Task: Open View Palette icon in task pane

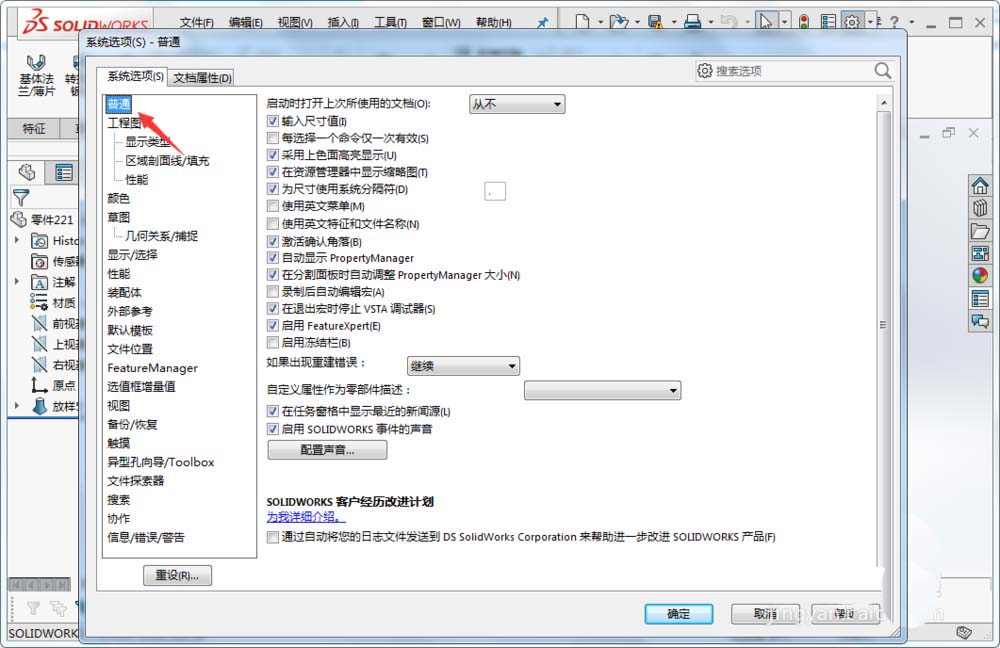Action: [980, 253]
